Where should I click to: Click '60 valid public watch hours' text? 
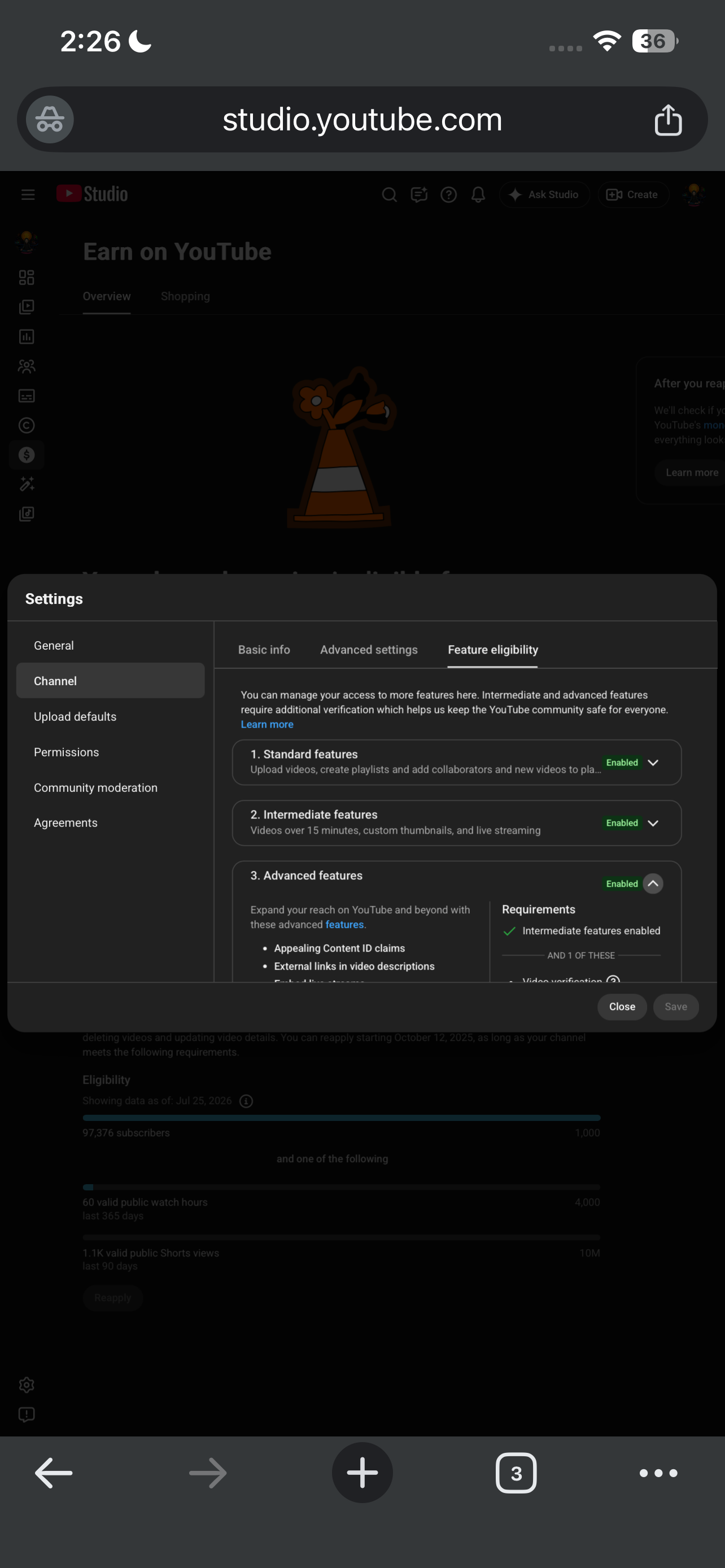pyautogui.click(x=145, y=1202)
